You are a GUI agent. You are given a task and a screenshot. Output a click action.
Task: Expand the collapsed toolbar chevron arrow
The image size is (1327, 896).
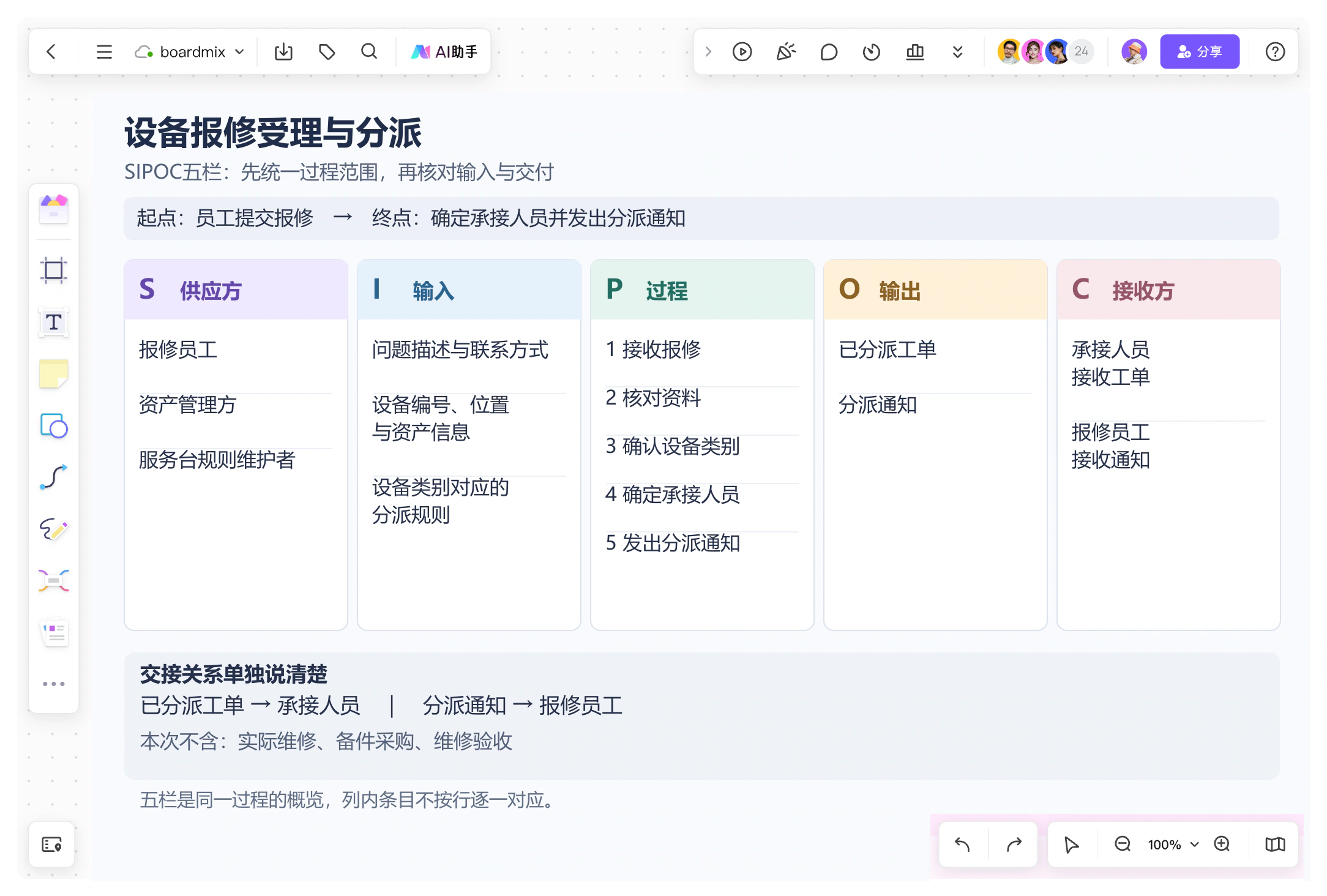708,52
